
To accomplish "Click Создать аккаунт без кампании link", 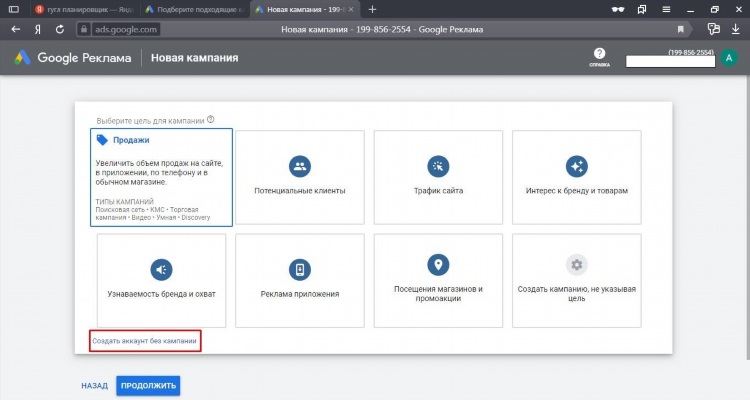I will [x=144, y=341].
